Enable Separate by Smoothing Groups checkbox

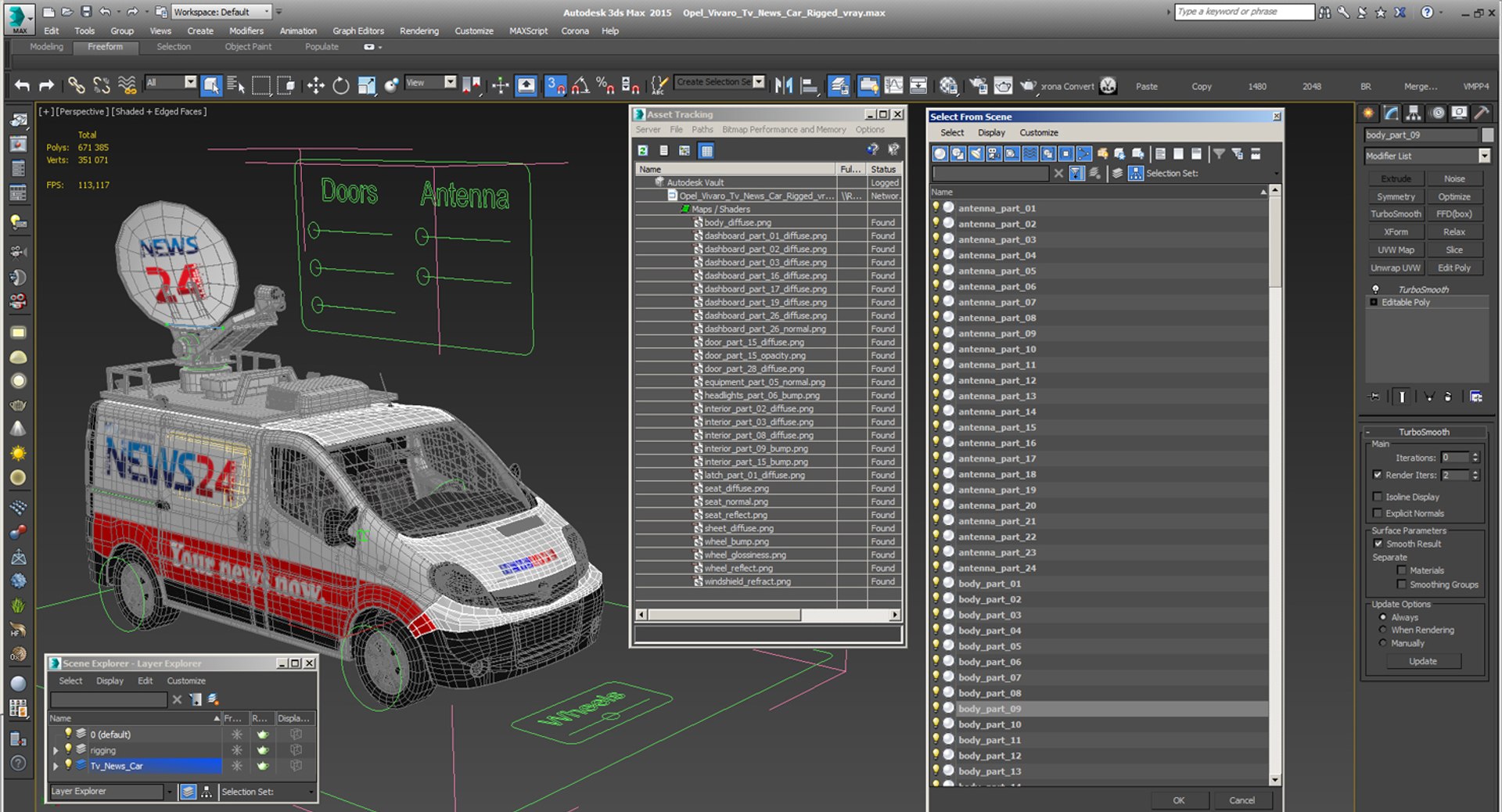coord(1402,584)
